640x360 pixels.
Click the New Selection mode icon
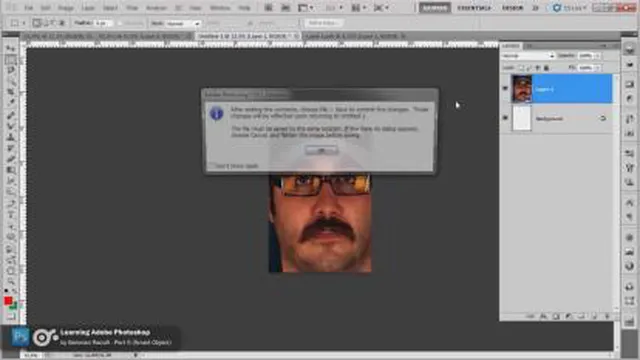37,23
